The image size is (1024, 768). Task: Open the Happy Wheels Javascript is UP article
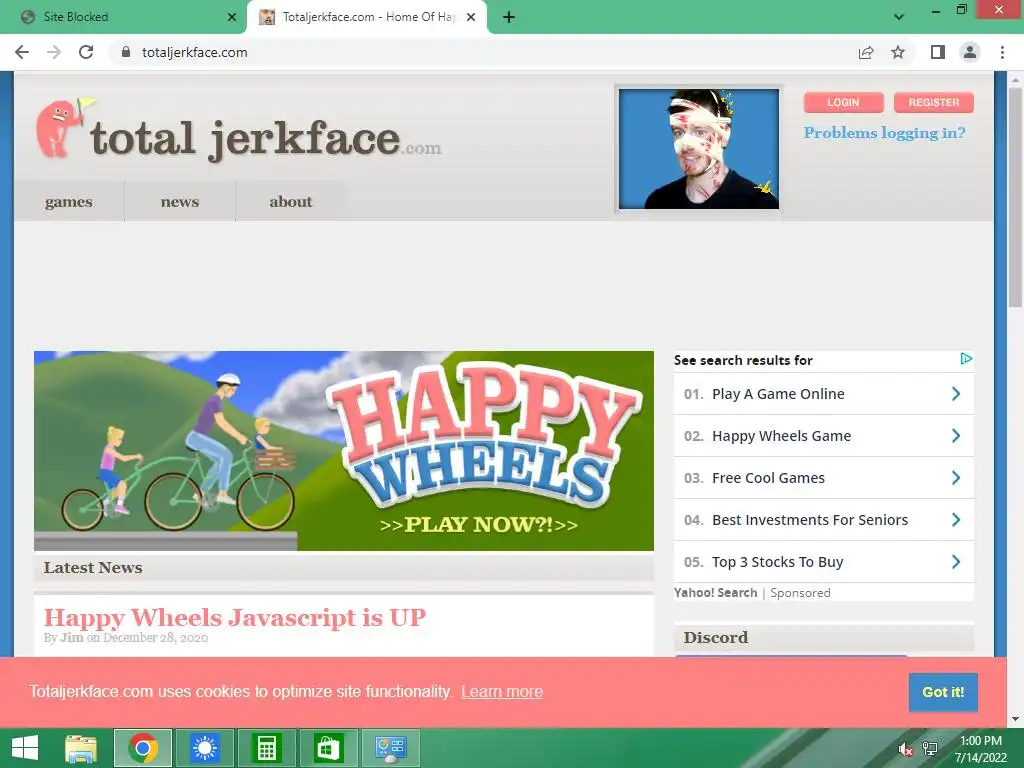(x=234, y=617)
